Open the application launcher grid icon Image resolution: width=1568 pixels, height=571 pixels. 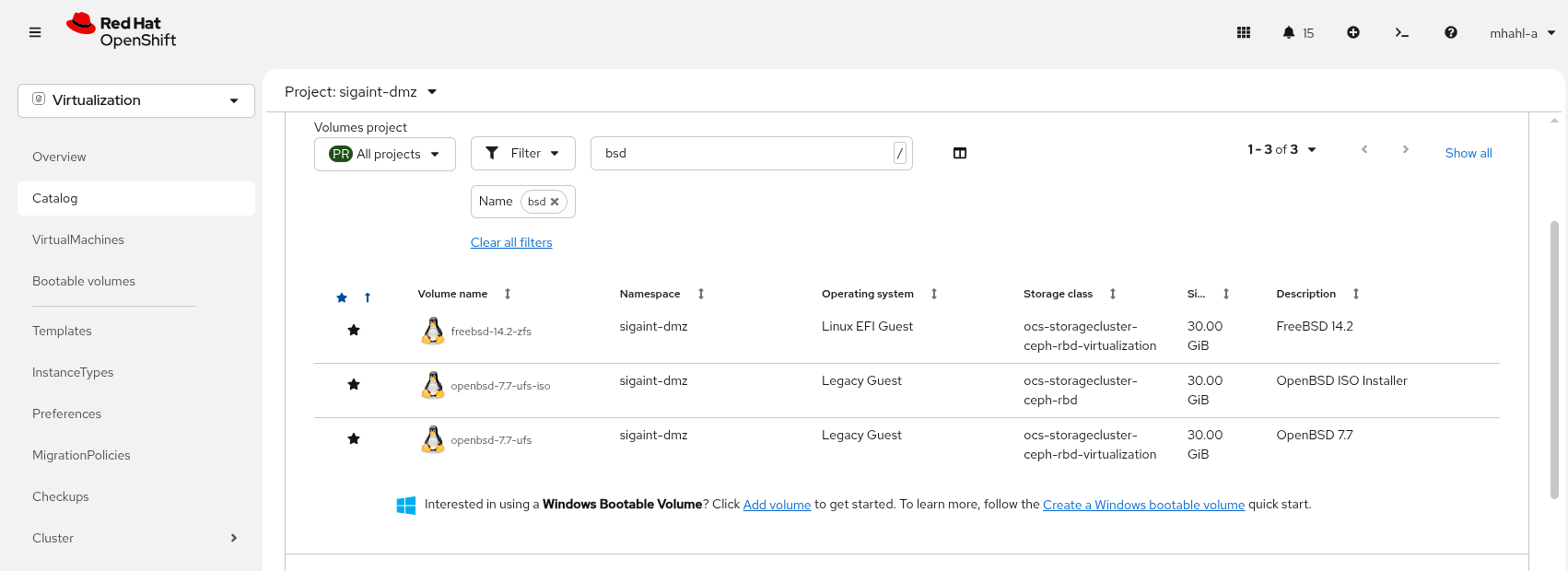(x=1243, y=32)
